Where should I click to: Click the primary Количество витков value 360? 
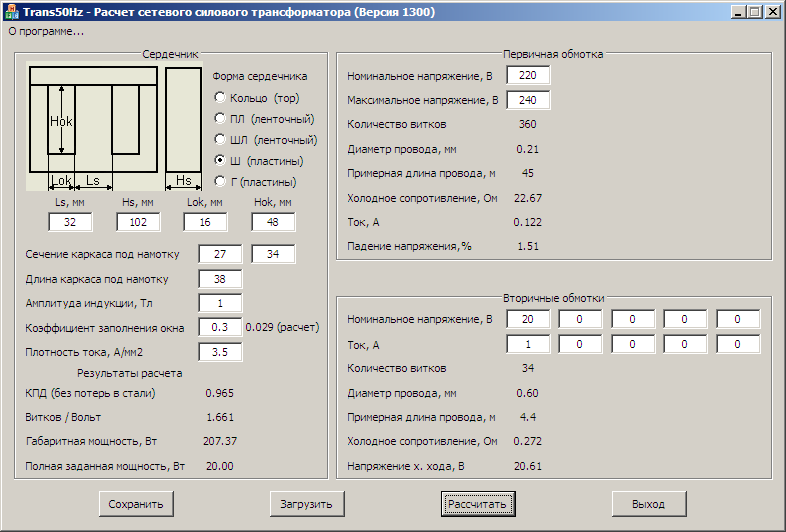pos(527,124)
